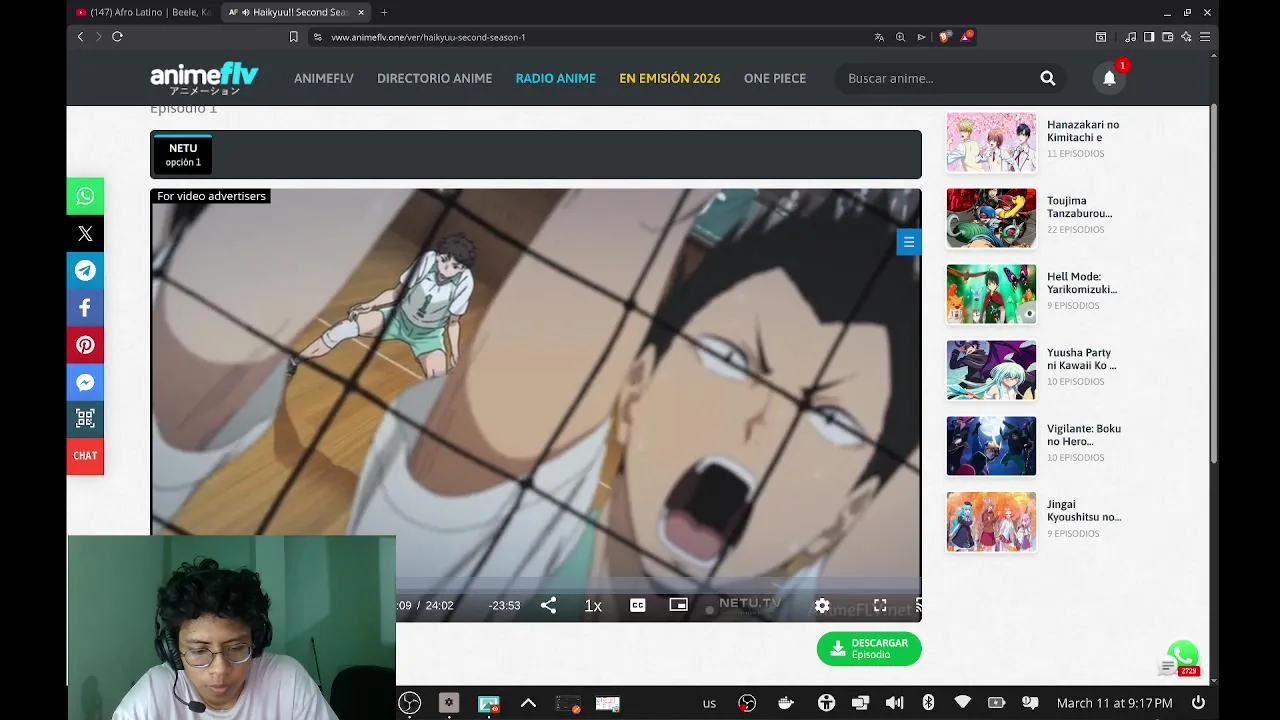The height and width of the screenshot is (720, 1280).
Task: Open video player settings gear
Action: coord(822,605)
